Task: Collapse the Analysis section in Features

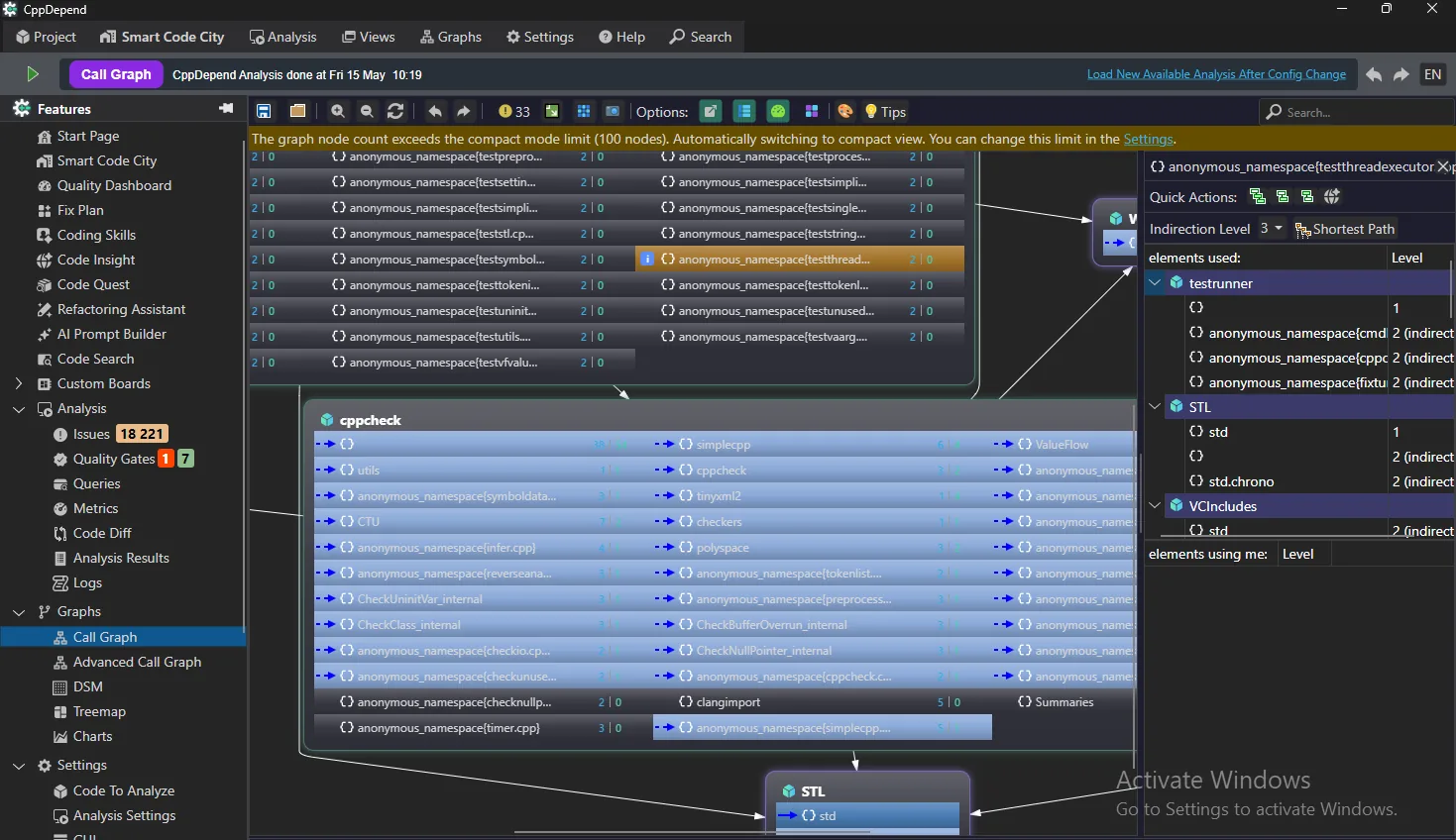Action: tap(18, 408)
